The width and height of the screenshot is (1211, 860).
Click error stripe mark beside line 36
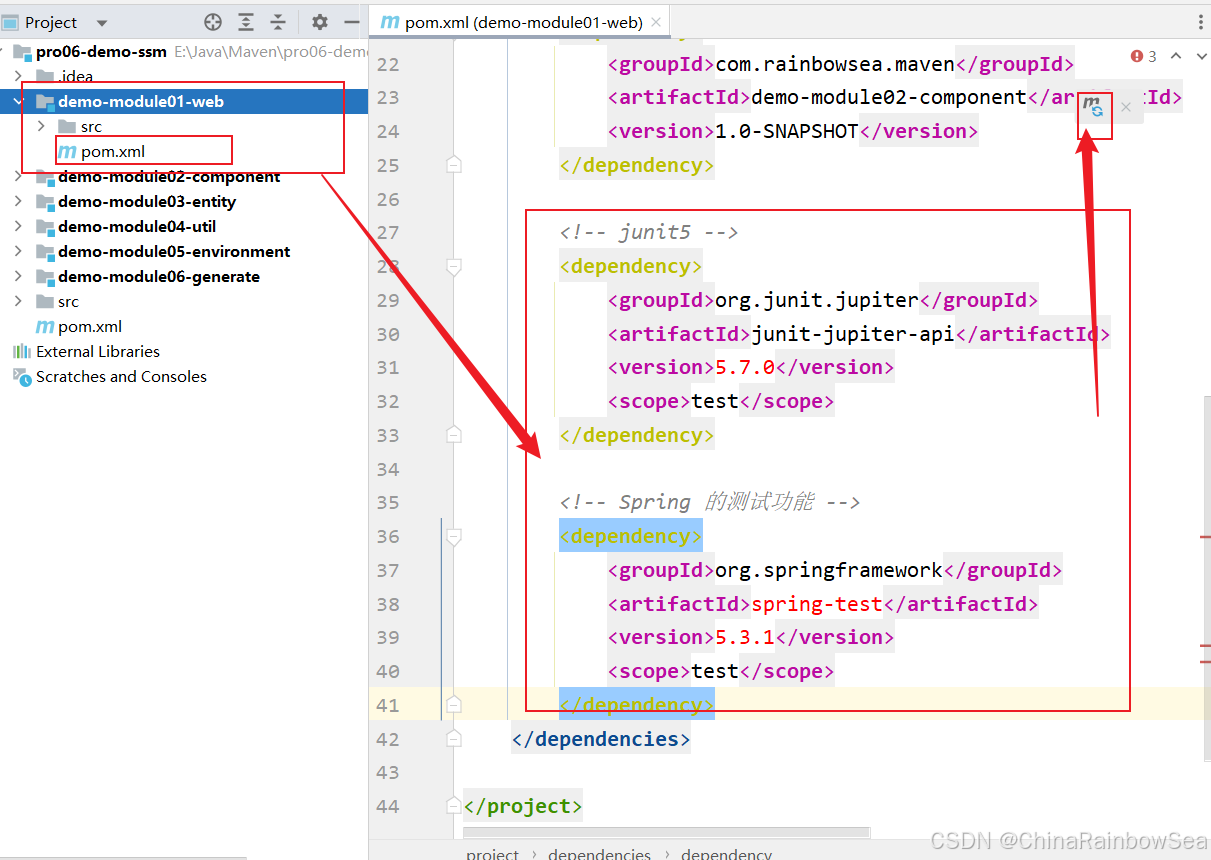point(1205,537)
